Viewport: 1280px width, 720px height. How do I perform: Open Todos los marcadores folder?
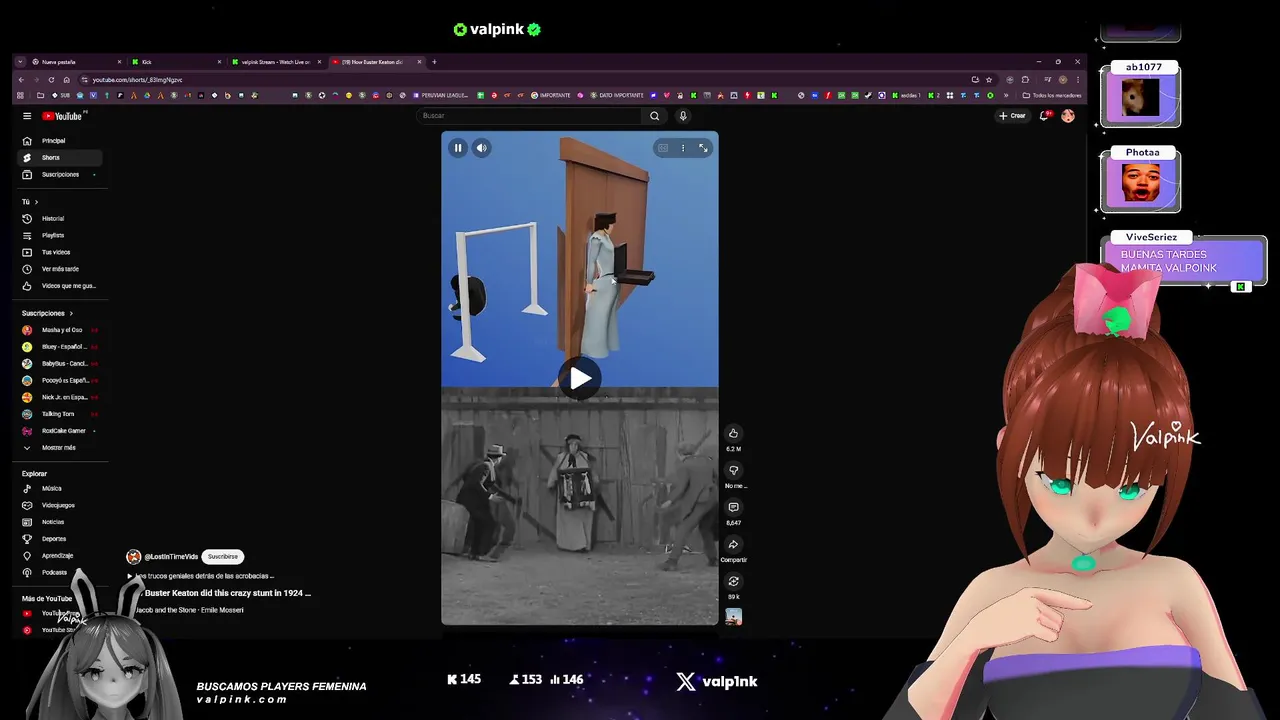tap(1052, 96)
